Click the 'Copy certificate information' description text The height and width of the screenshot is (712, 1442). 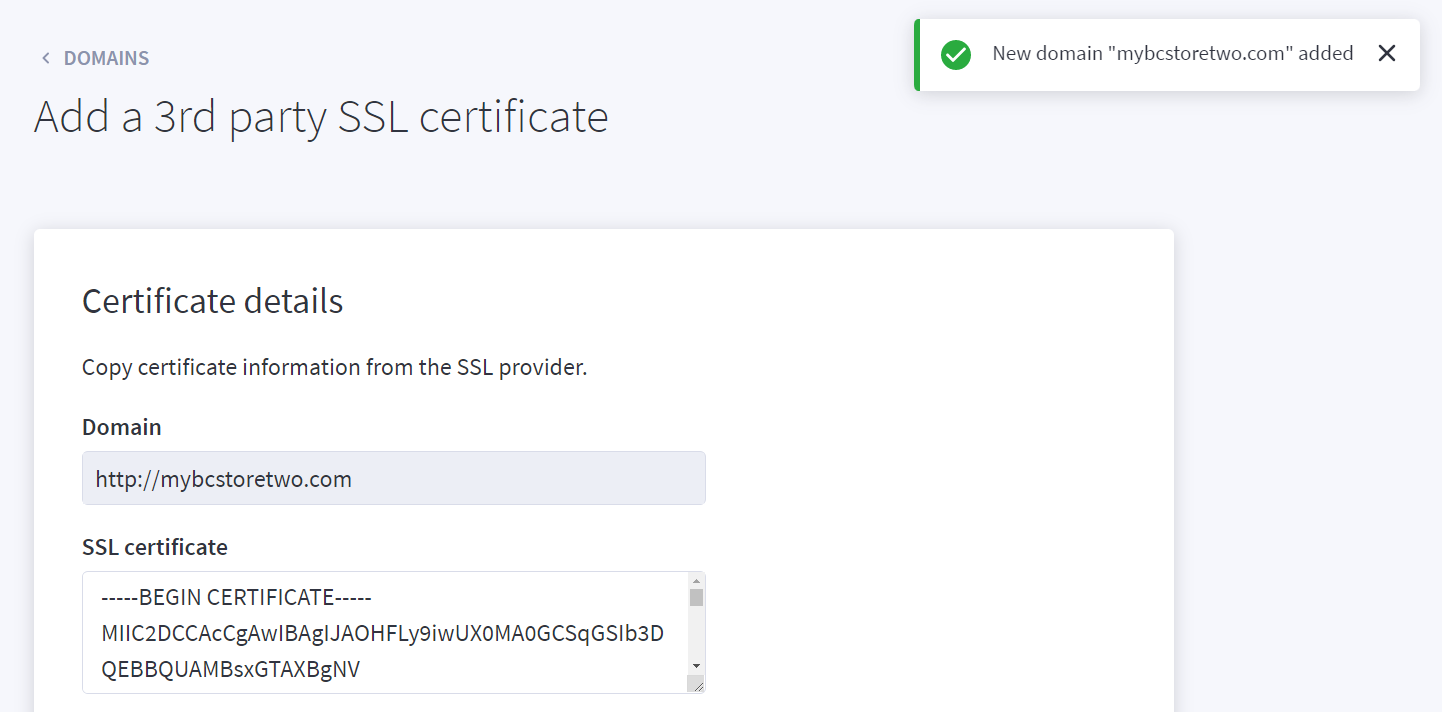click(x=334, y=367)
